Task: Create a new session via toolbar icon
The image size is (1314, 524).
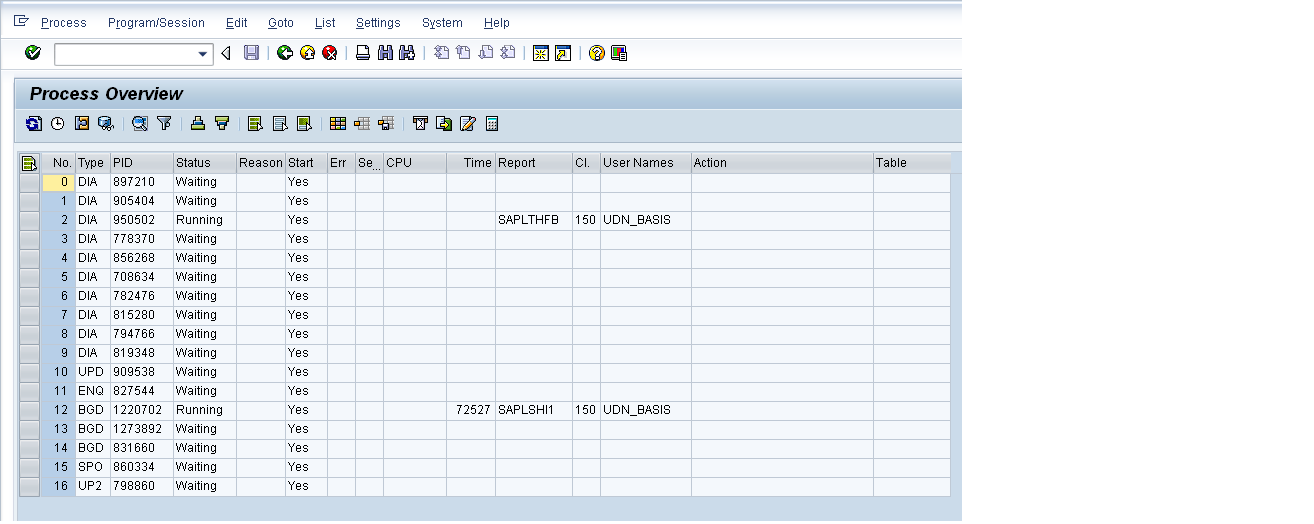Action: click(541, 53)
